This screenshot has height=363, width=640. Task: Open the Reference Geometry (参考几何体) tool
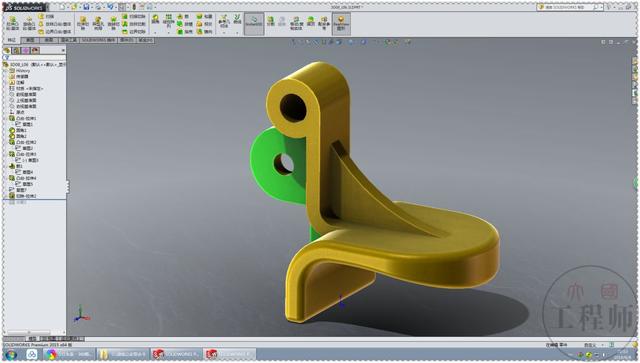coord(224,22)
